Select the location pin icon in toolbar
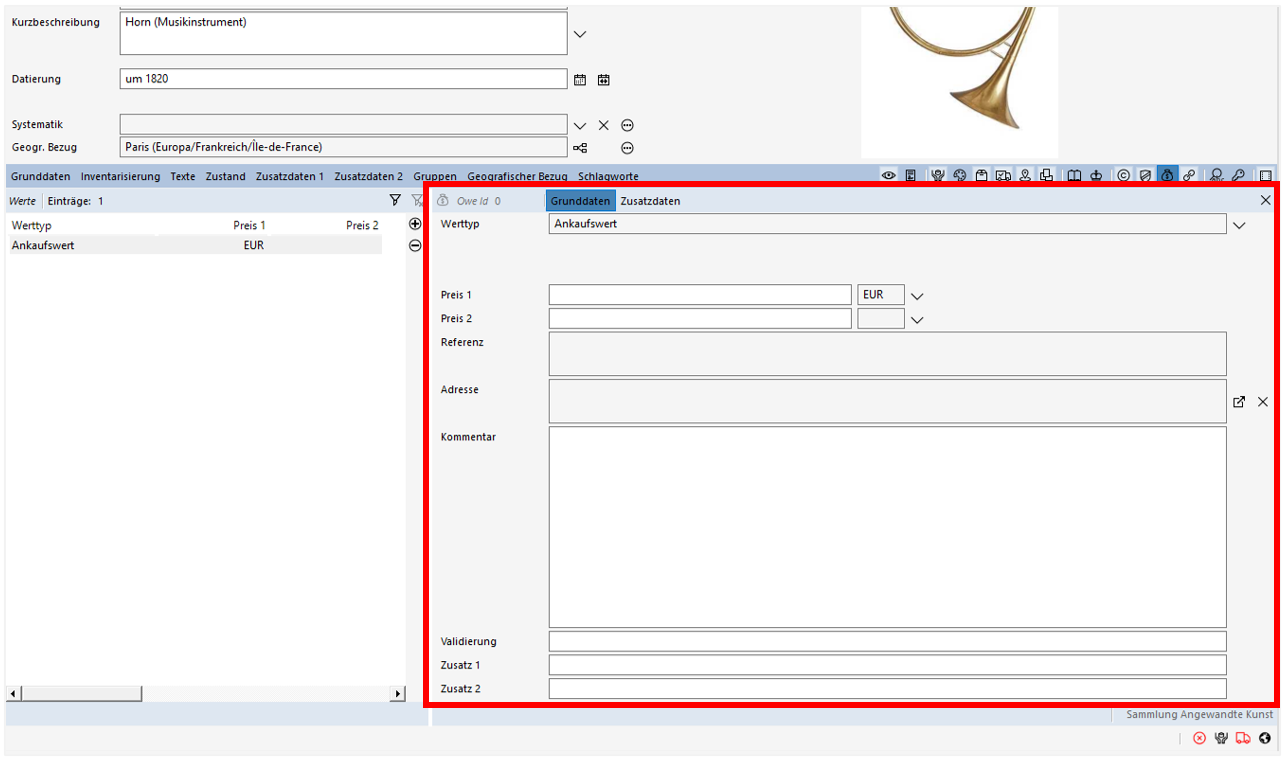 tap(1025, 175)
